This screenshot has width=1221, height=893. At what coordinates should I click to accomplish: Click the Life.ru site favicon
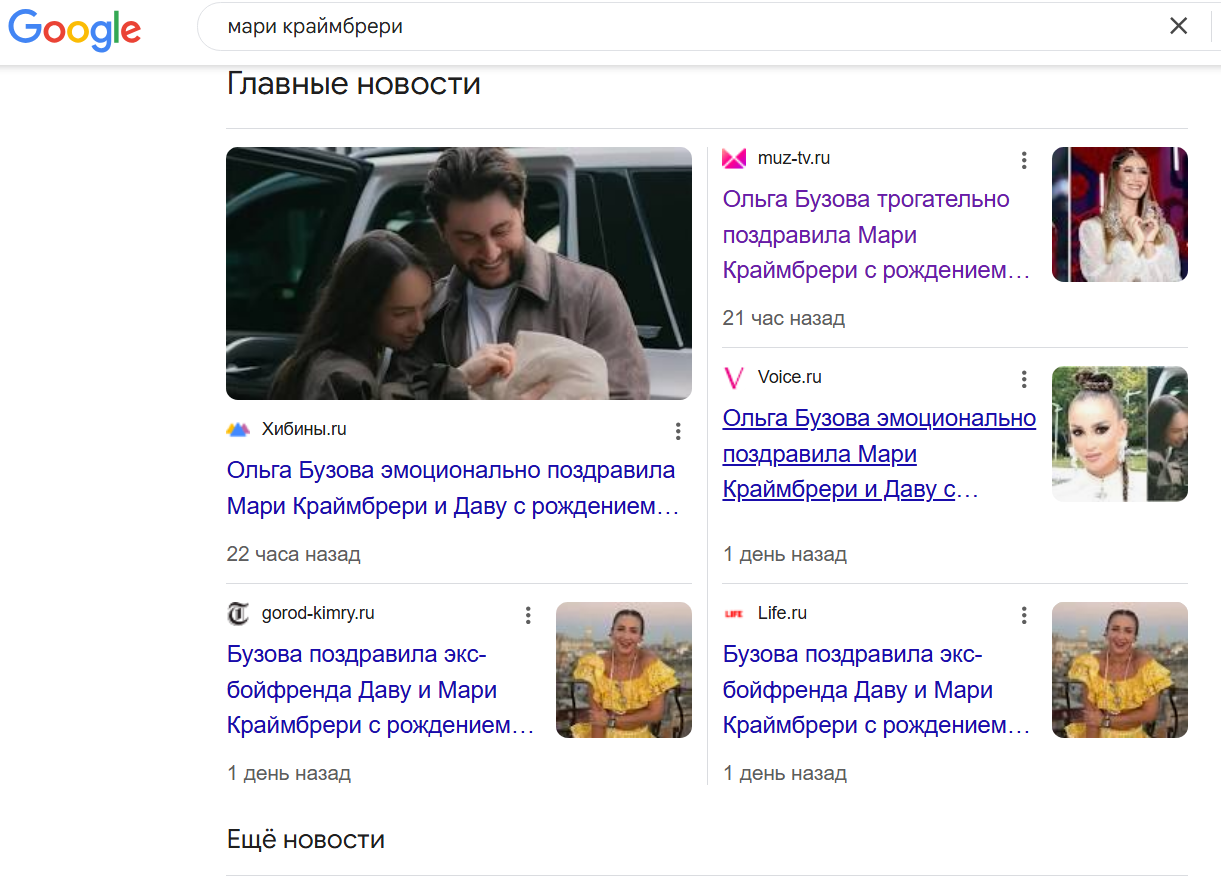734,613
